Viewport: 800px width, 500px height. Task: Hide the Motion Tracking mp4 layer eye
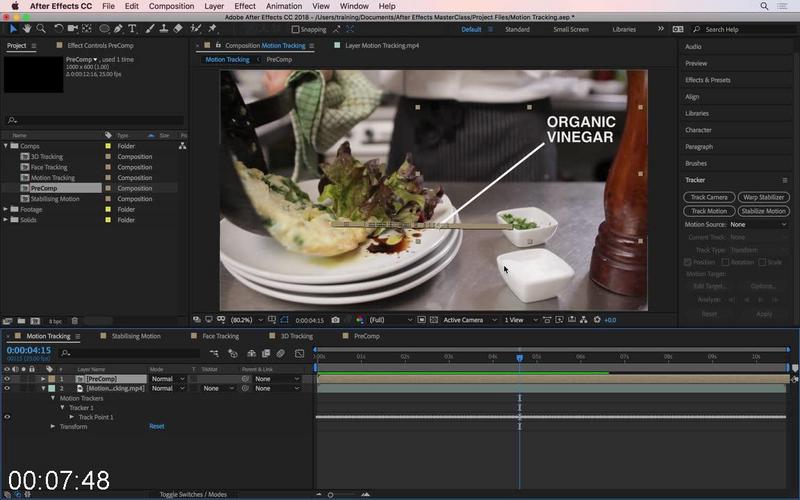[x=7, y=388]
